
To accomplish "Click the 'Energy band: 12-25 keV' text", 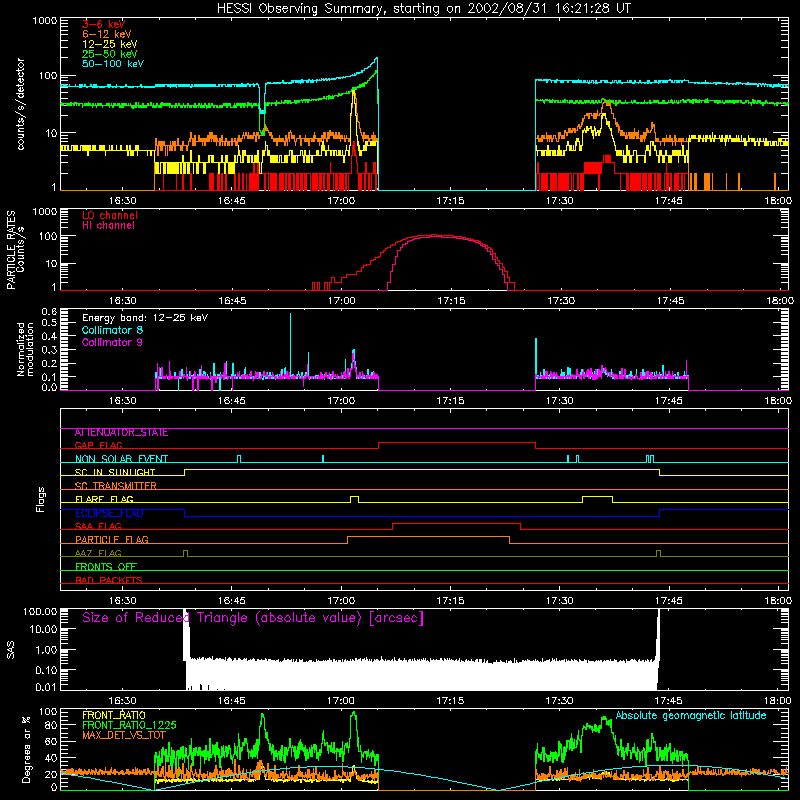I will (145, 318).
